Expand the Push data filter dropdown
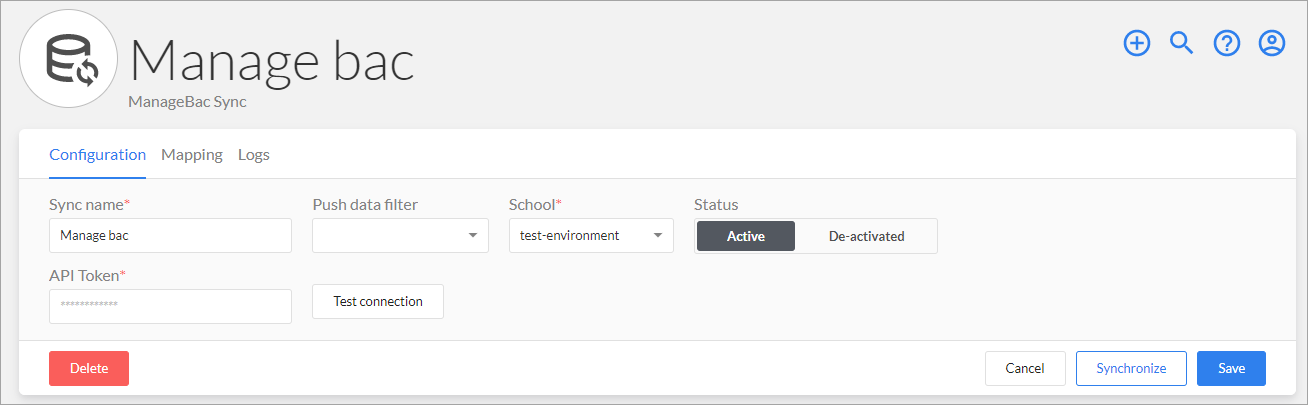Screen dimensions: 1308x405 (x=400, y=235)
